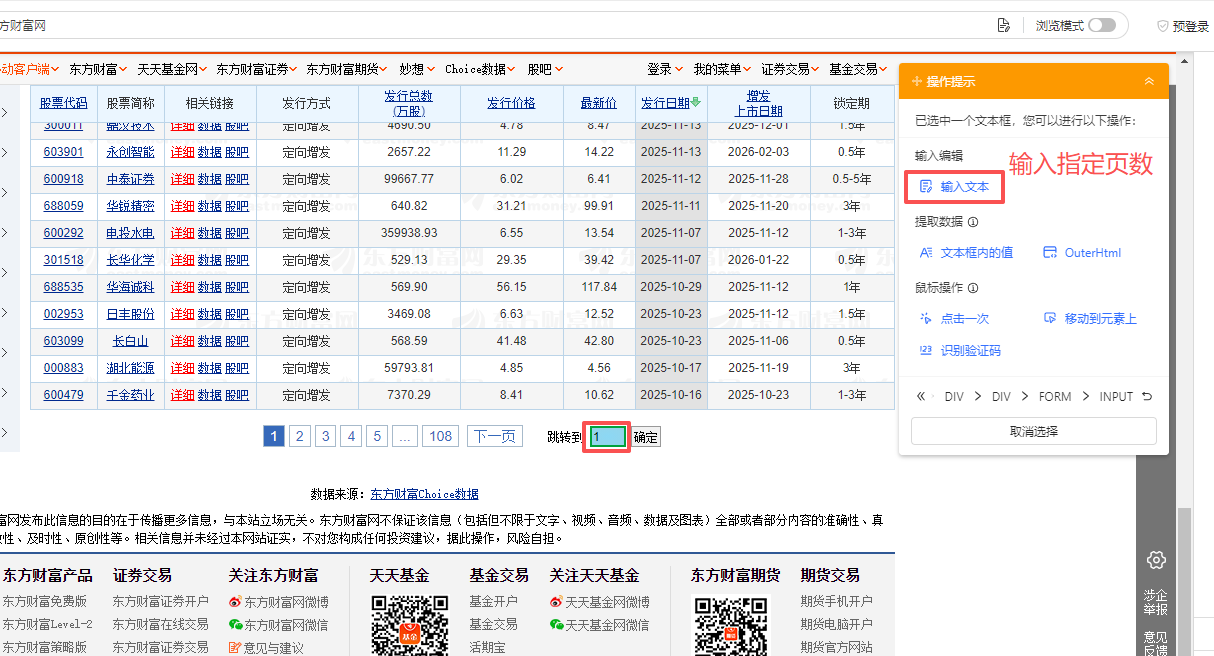Open 基金开户 footer link
Image resolution: width=1214 pixels, height=656 pixels.
tap(494, 602)
